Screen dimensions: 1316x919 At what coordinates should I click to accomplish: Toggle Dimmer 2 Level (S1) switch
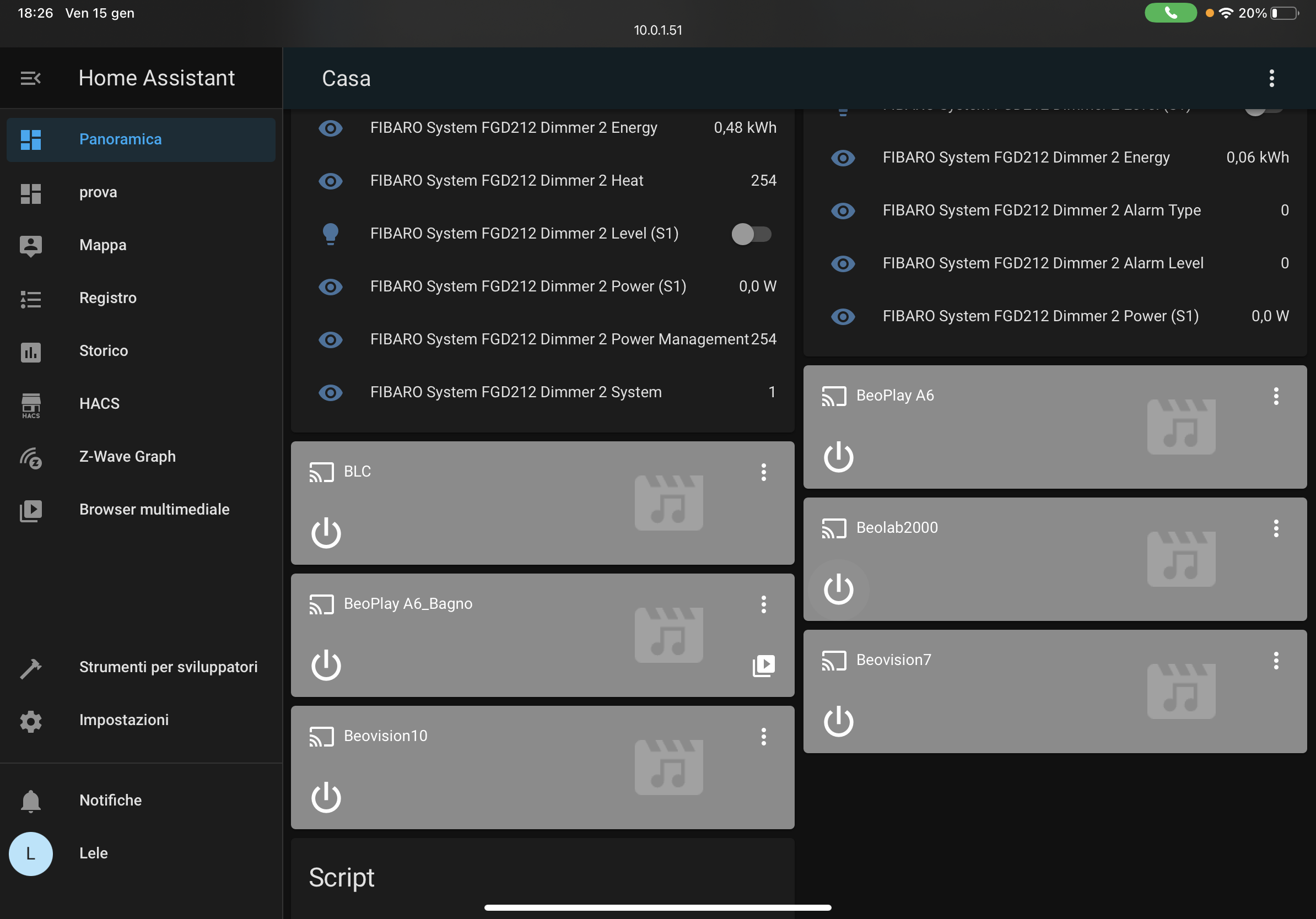[x=751, y=234]
